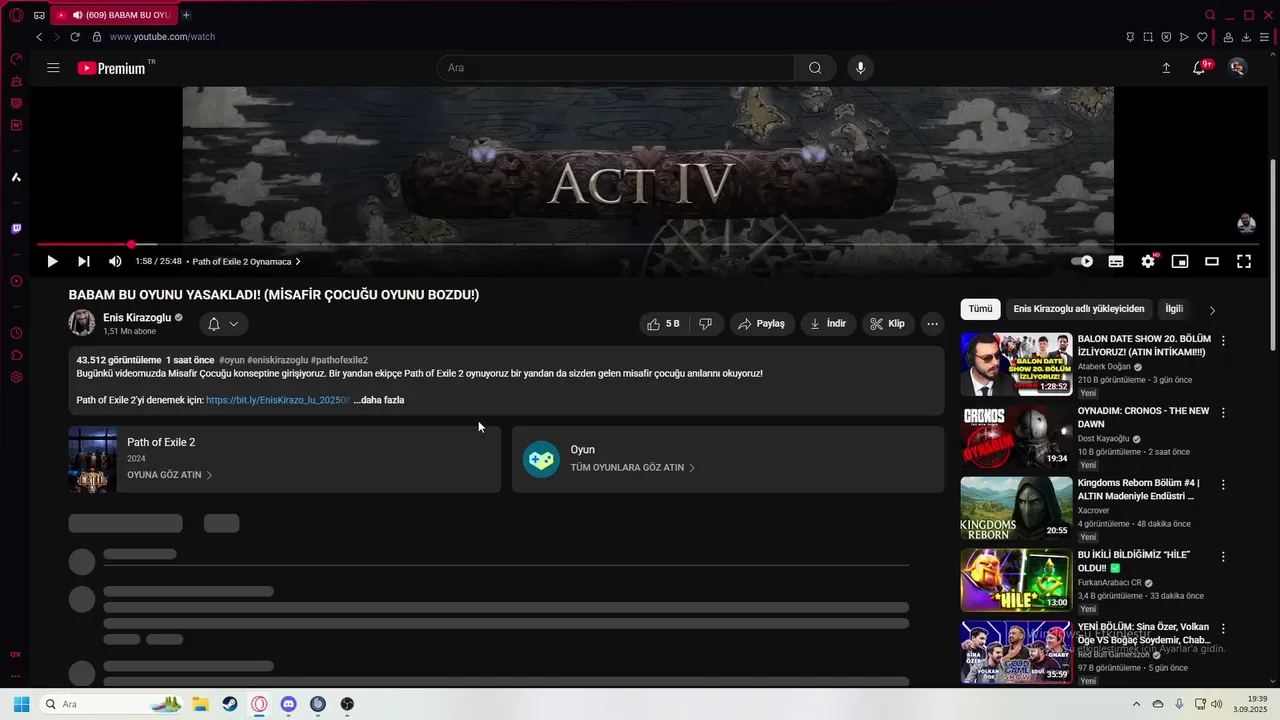Open a new browser tab with plus

[186, 15]
